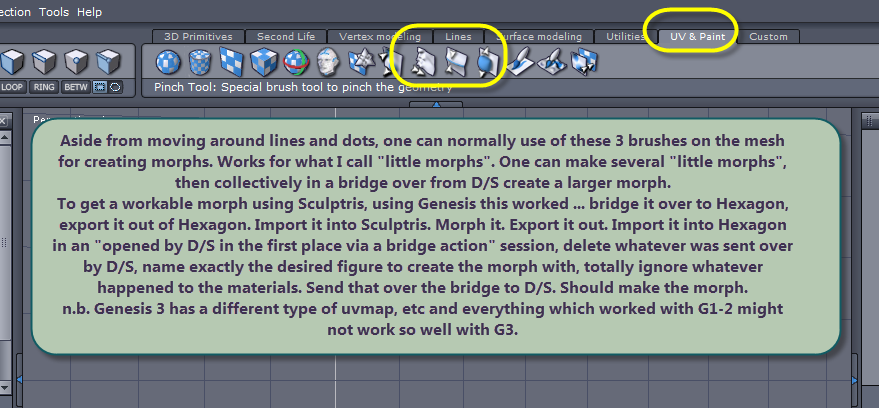Image resolution: width=879 pixels, height=408 pixels.
Task: Switch to the Utilities tab
Action: (625, 36)
